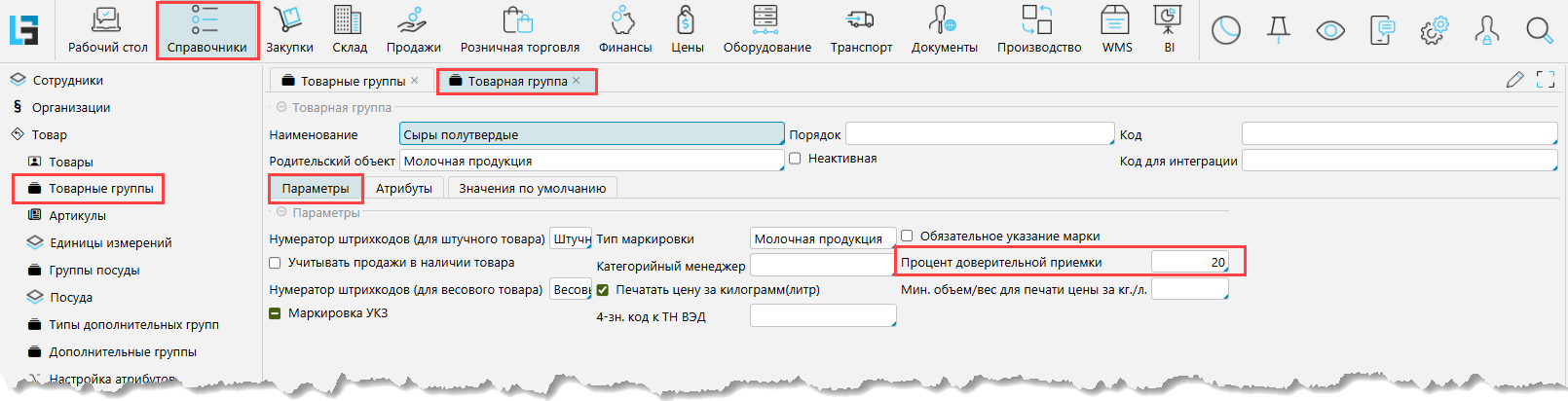This screenshot has height=401, width=1568.
Task: Click the Процент доверительной приемки field
Action: 1188,262
